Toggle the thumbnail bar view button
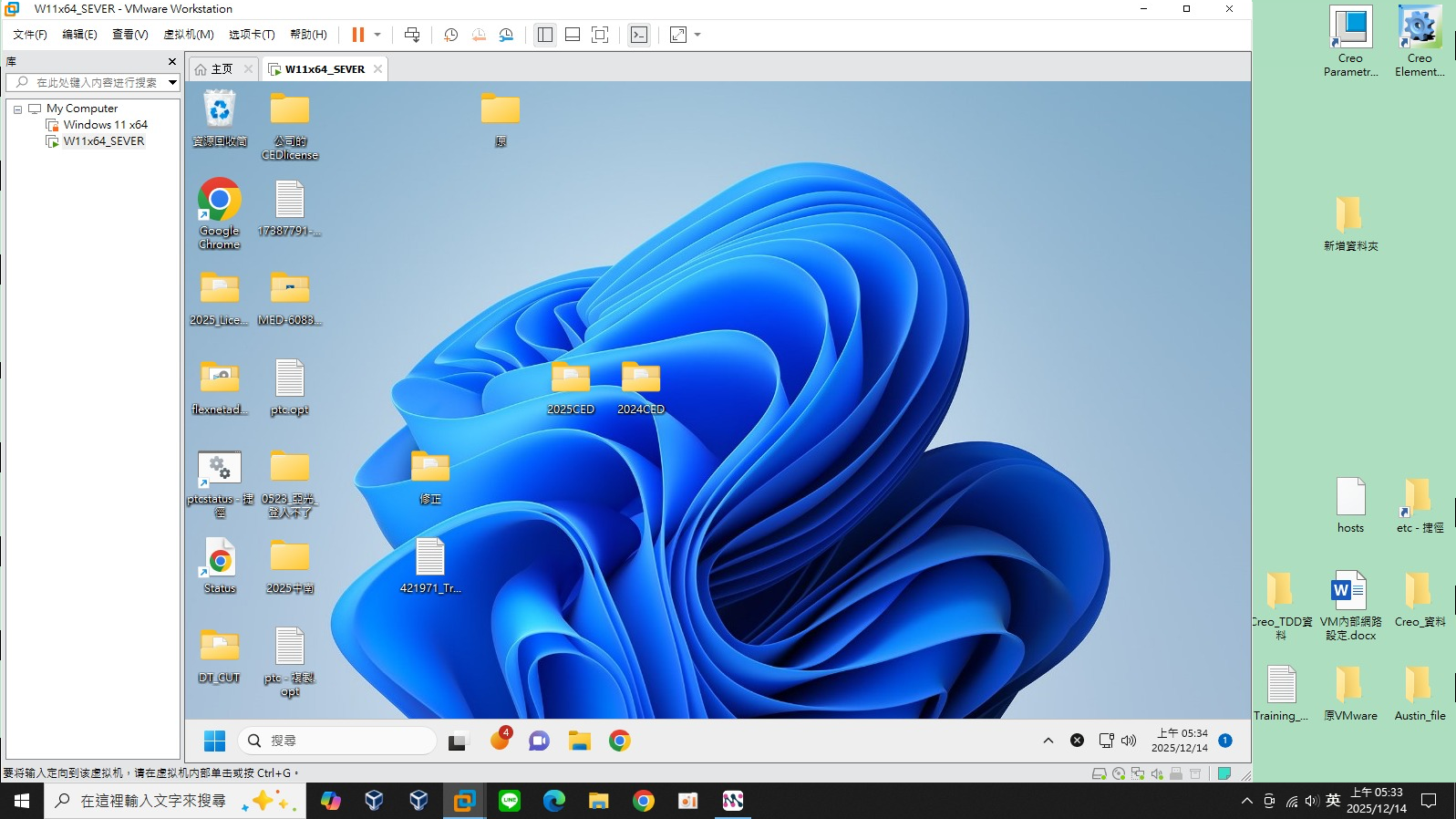Image resolution: width=1456 pixels, height=819 pixels. click(x=573, y=35)
